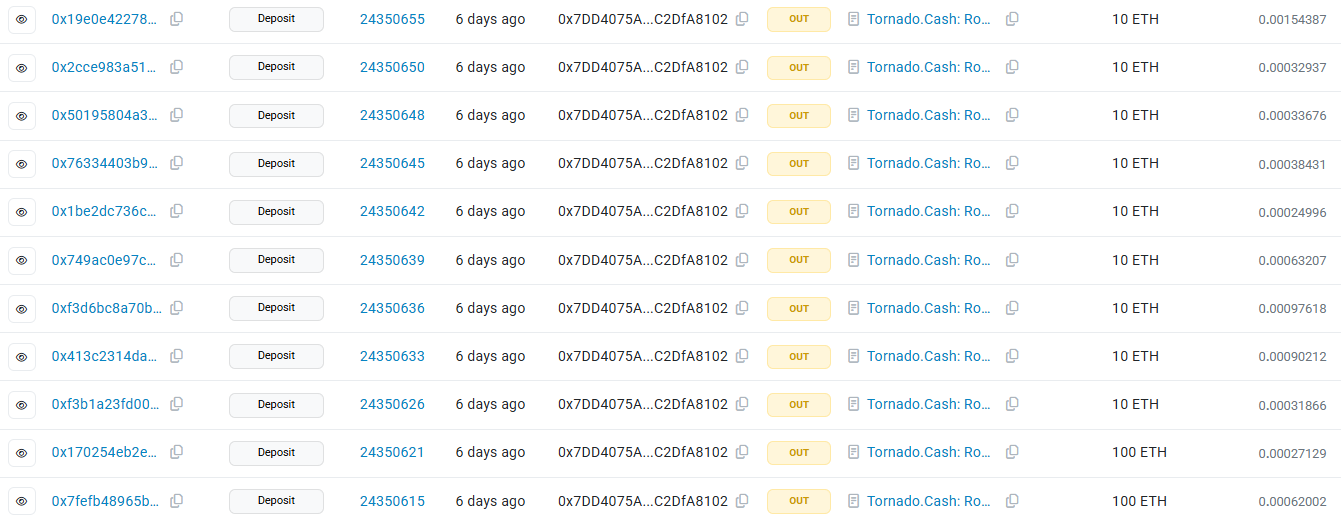Copy transaction hash 0x2cce983a51
Screen dimensions: 1341x524
(176, 67)
